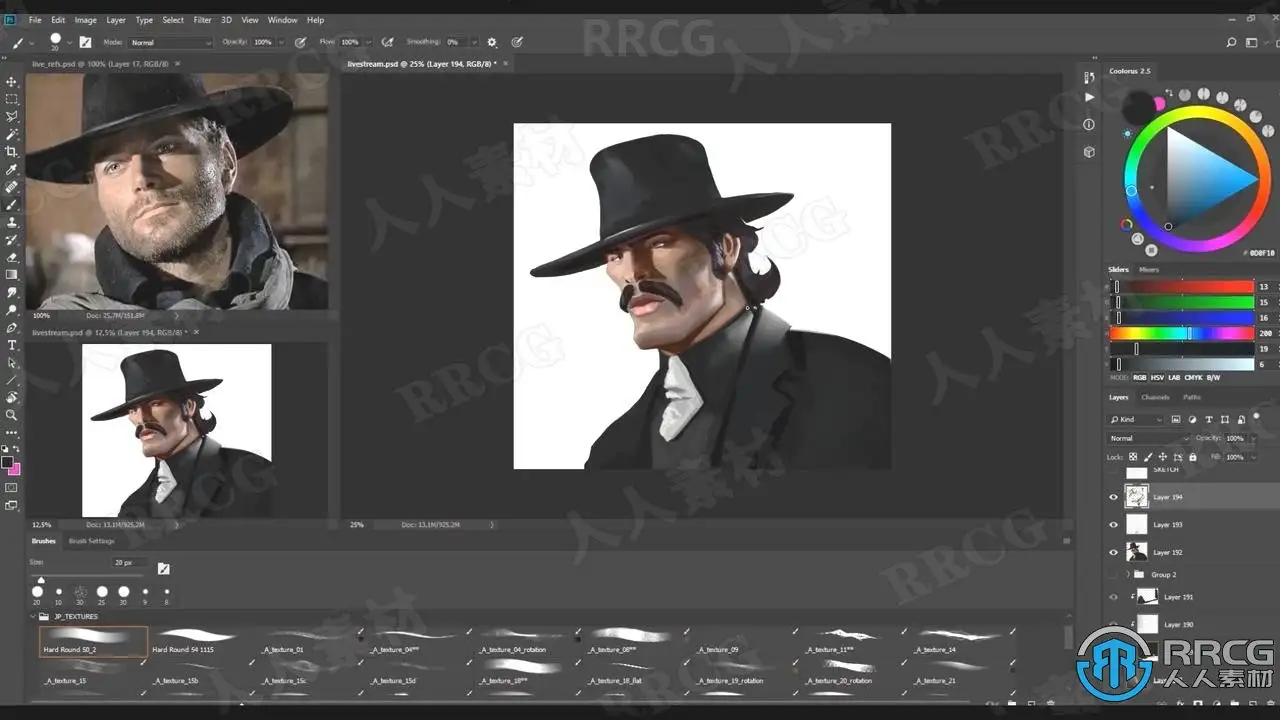This screenshot has height=720, width=1280.
Task: Toggle visibility of Layer 193
Action: point(1113,524)
